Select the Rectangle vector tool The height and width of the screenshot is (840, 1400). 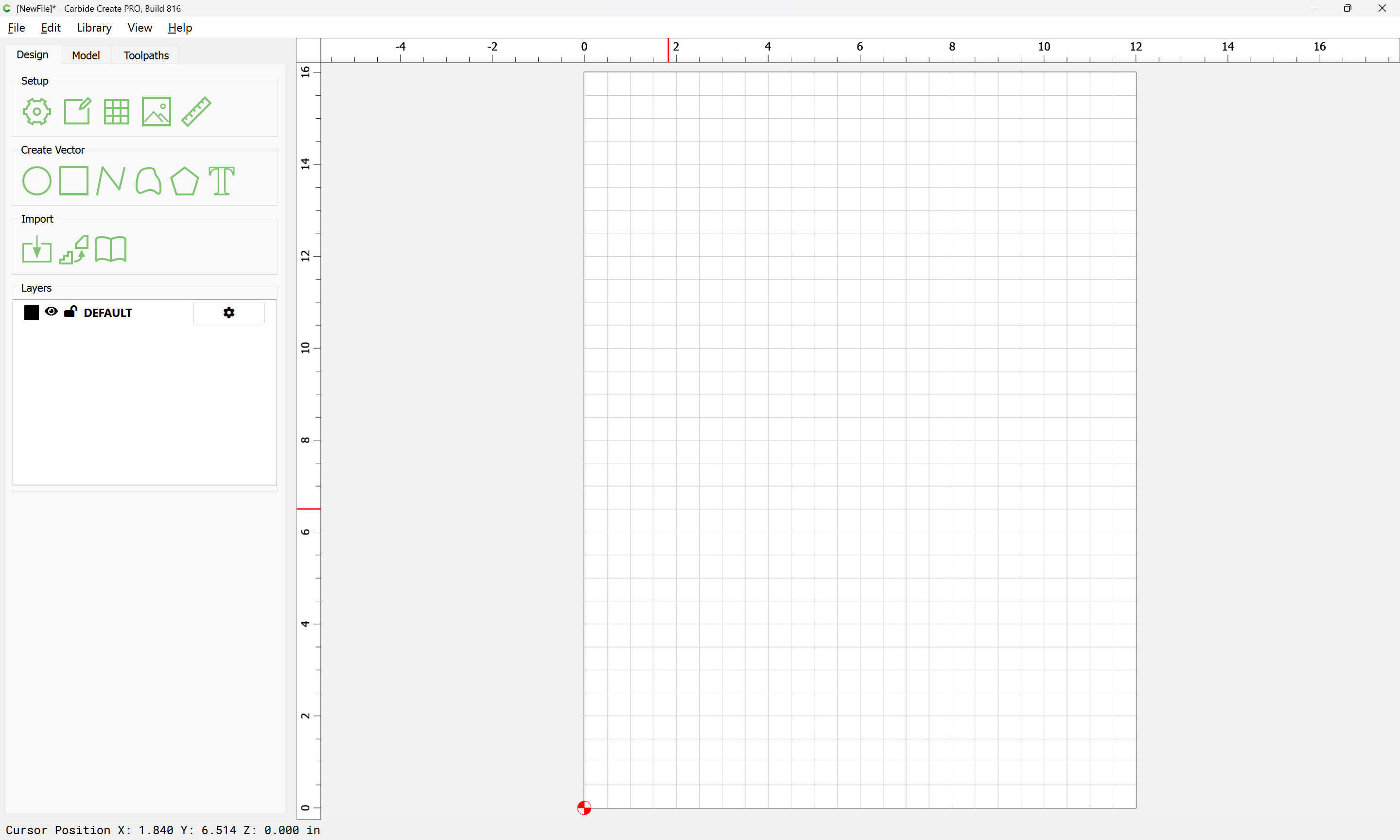click(74, 180)
